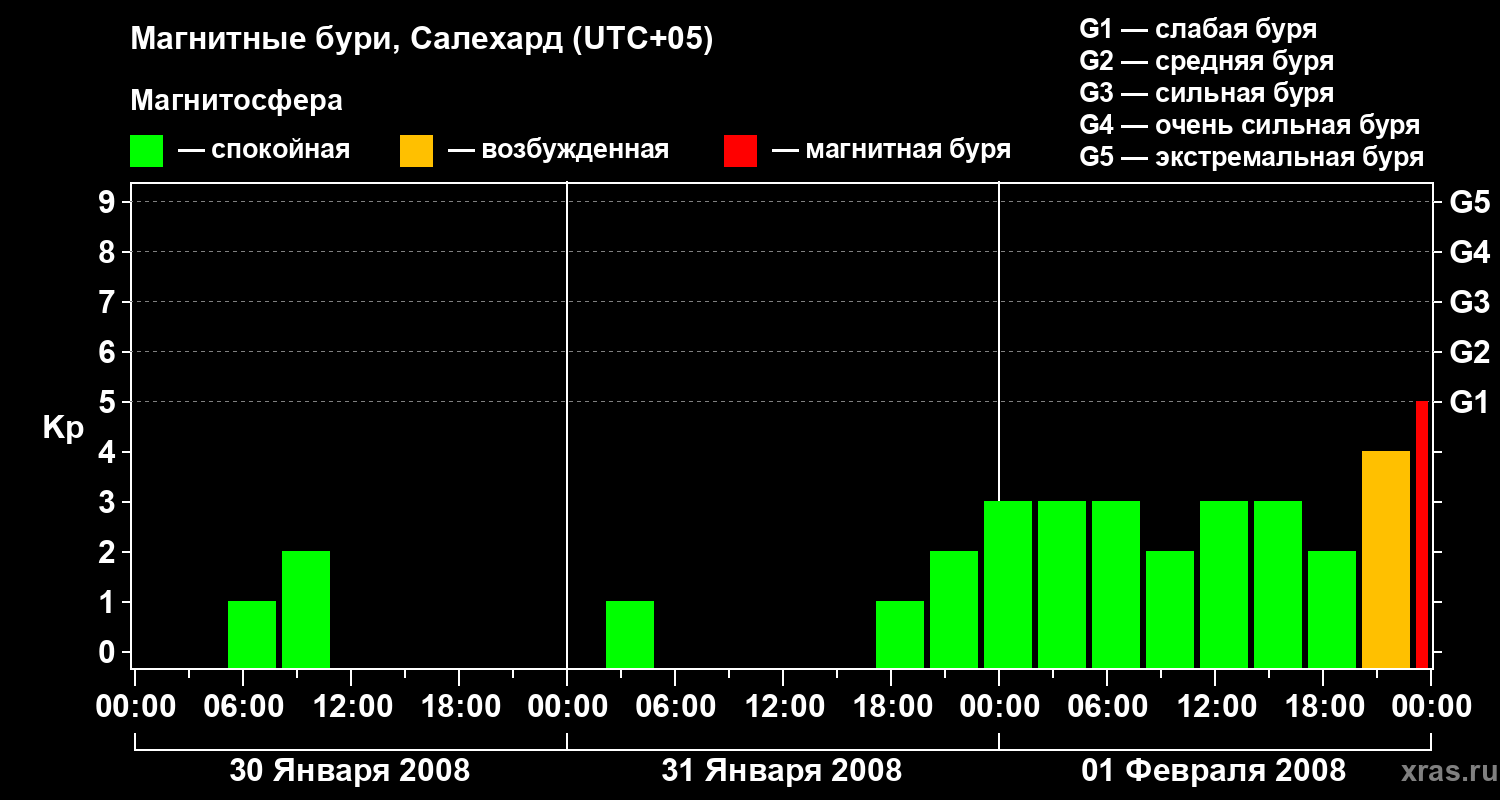Click the '— спокойная' legend label
Viewport: 1500px width, 800px height.
coord(264,151)
